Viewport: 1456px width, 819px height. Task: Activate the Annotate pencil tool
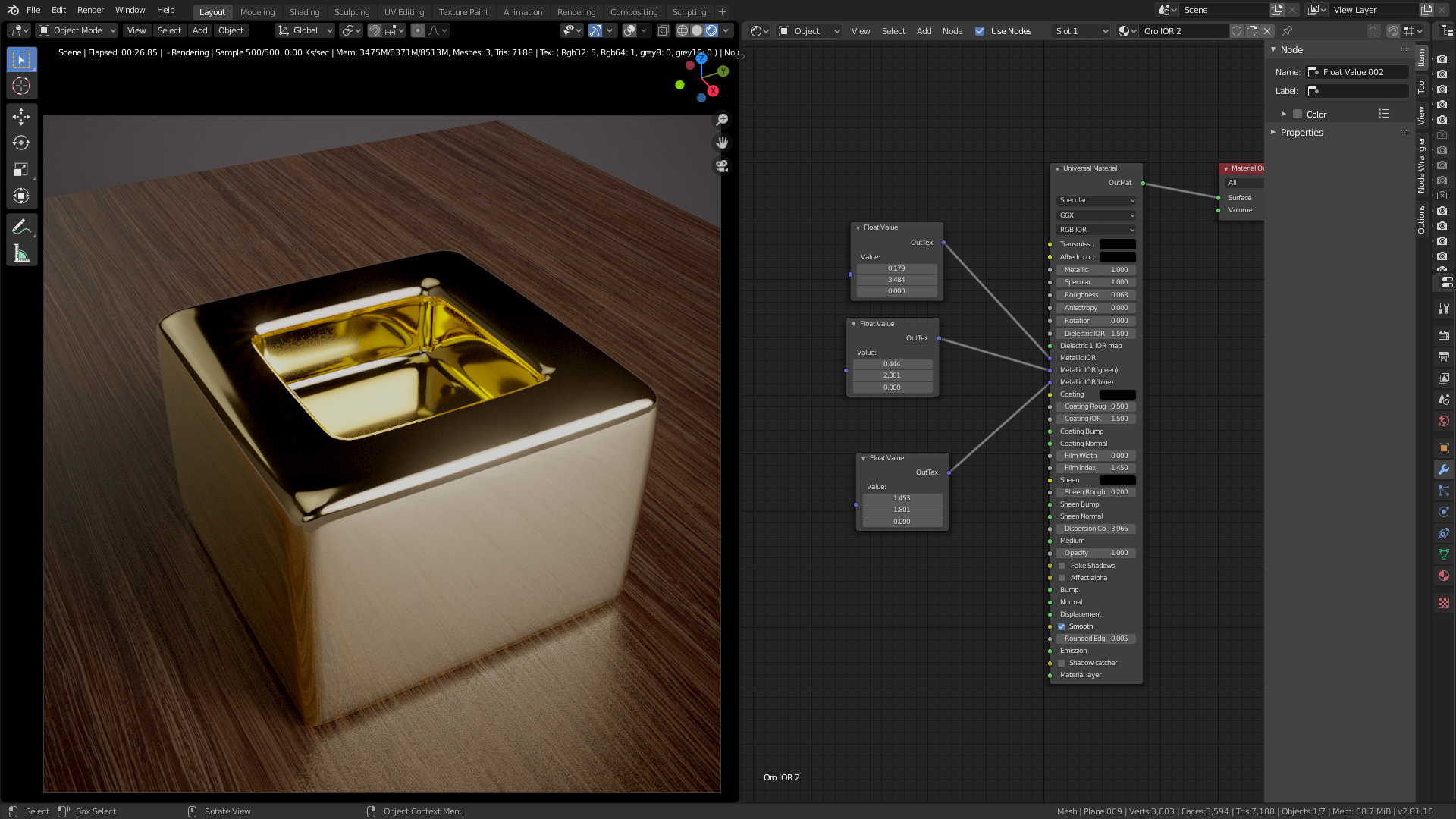tap(21, 227)
